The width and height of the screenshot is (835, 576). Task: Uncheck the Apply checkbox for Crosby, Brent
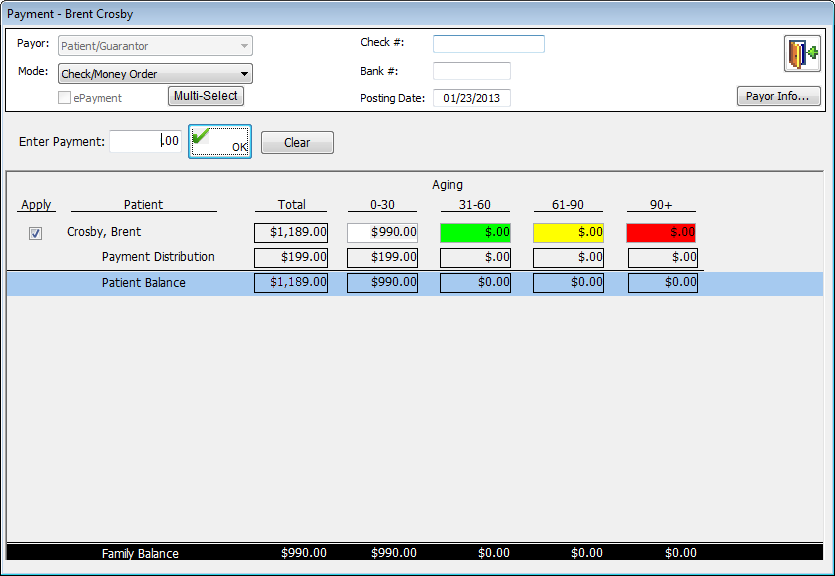tap(36, 233)
